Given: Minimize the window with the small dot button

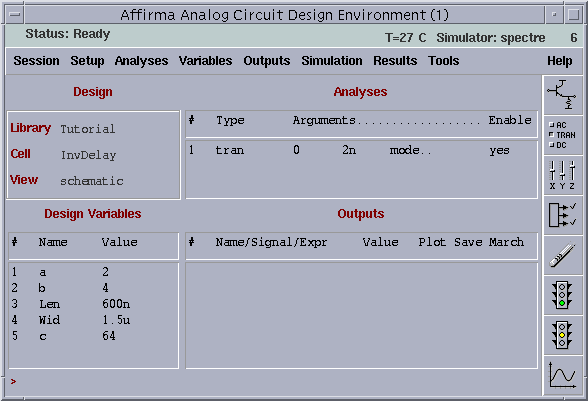Looking at the screenshot, I should pos(554,15).
